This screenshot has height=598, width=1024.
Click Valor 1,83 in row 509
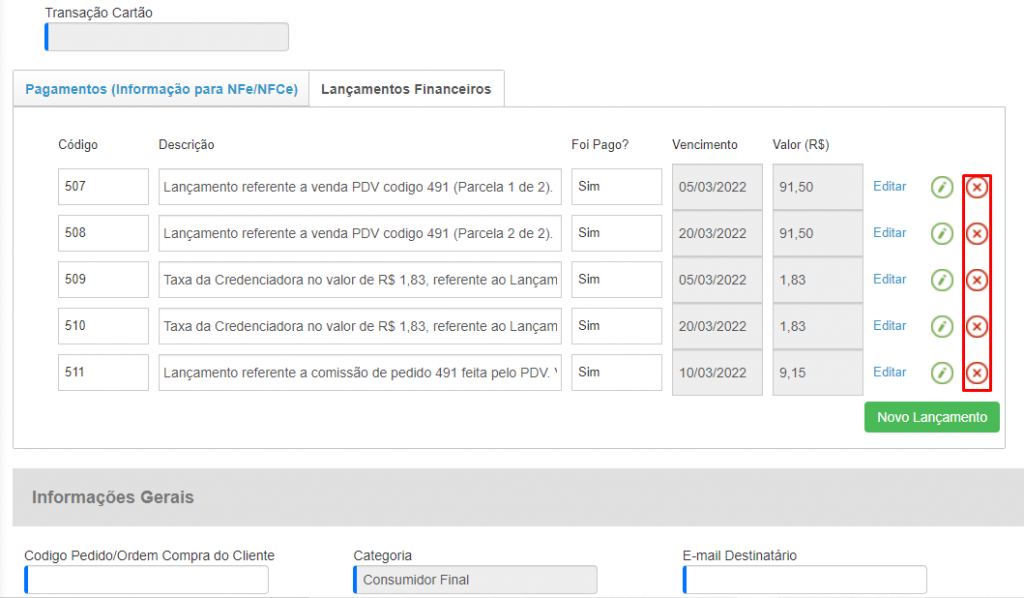818,279
